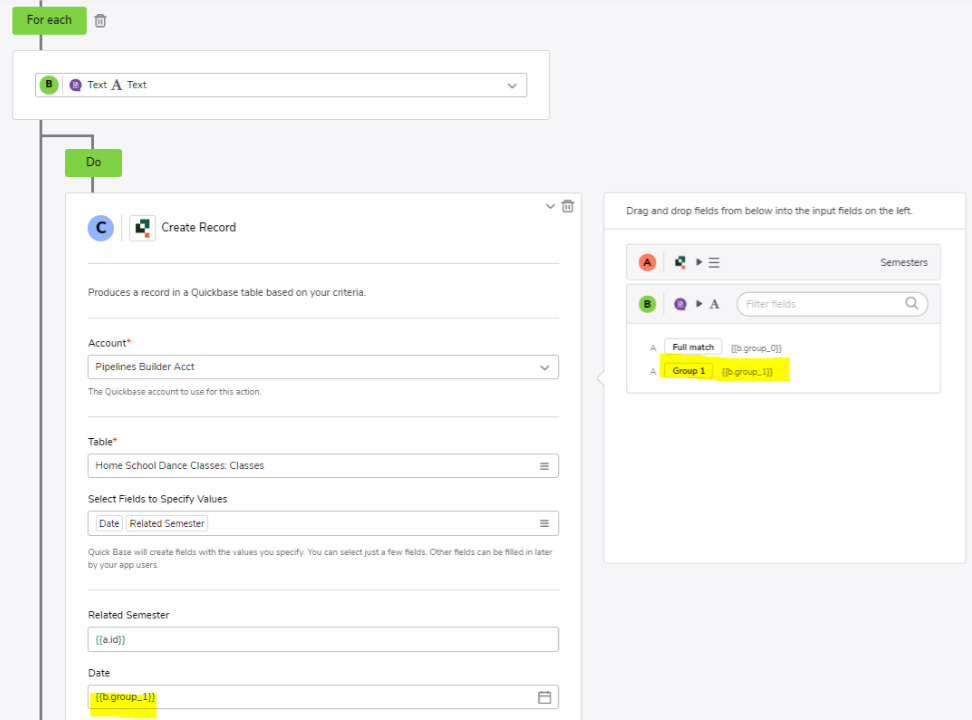Click the Quickbase logo icon beside Create Record
The height and width of the screenshot is (720, 972).
coord(143,228)
